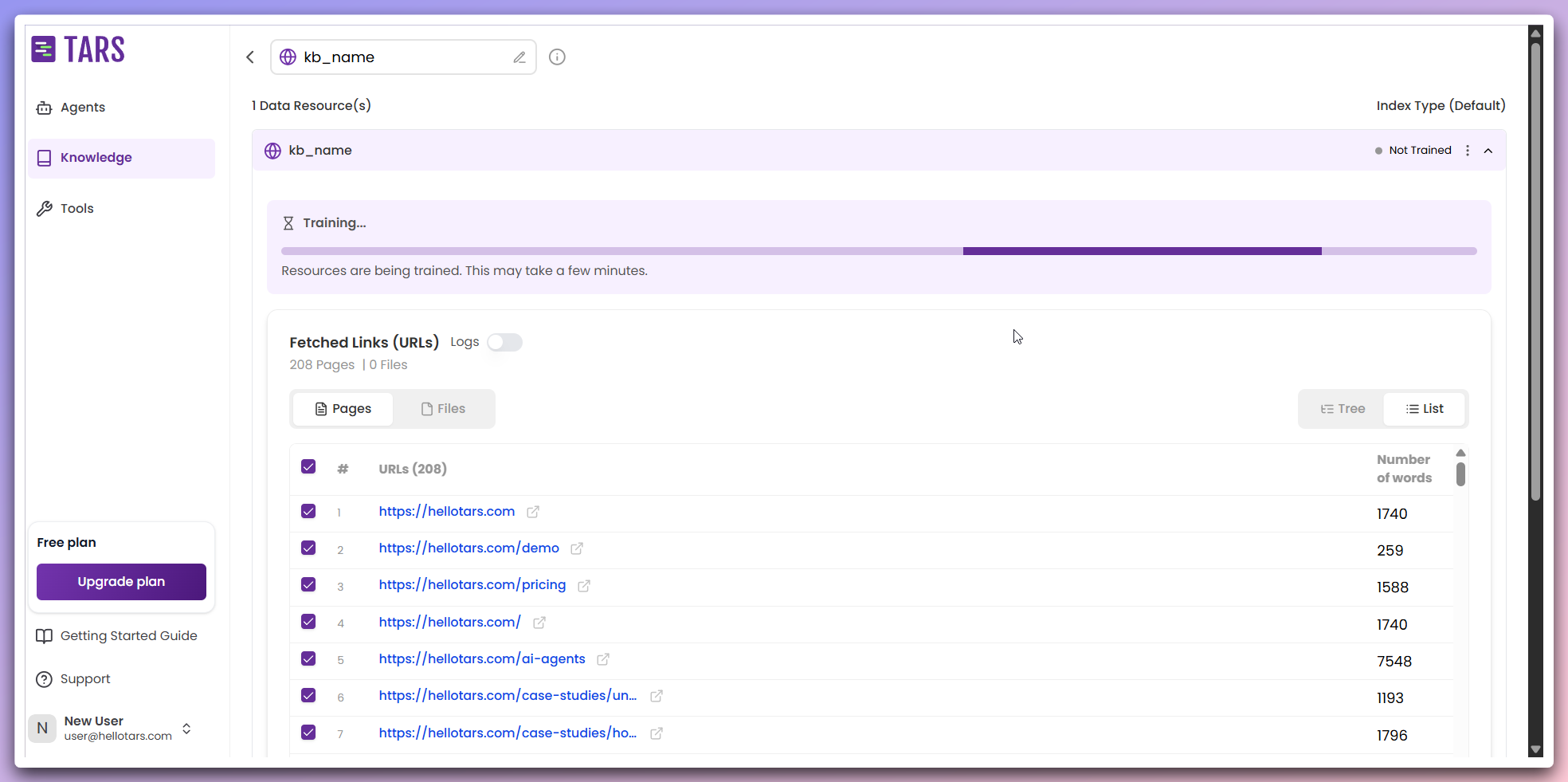
Task: Uncheck the checkbox for row 6 case-studies/un...
Action: pyautogui.click(x=308, y=695)
